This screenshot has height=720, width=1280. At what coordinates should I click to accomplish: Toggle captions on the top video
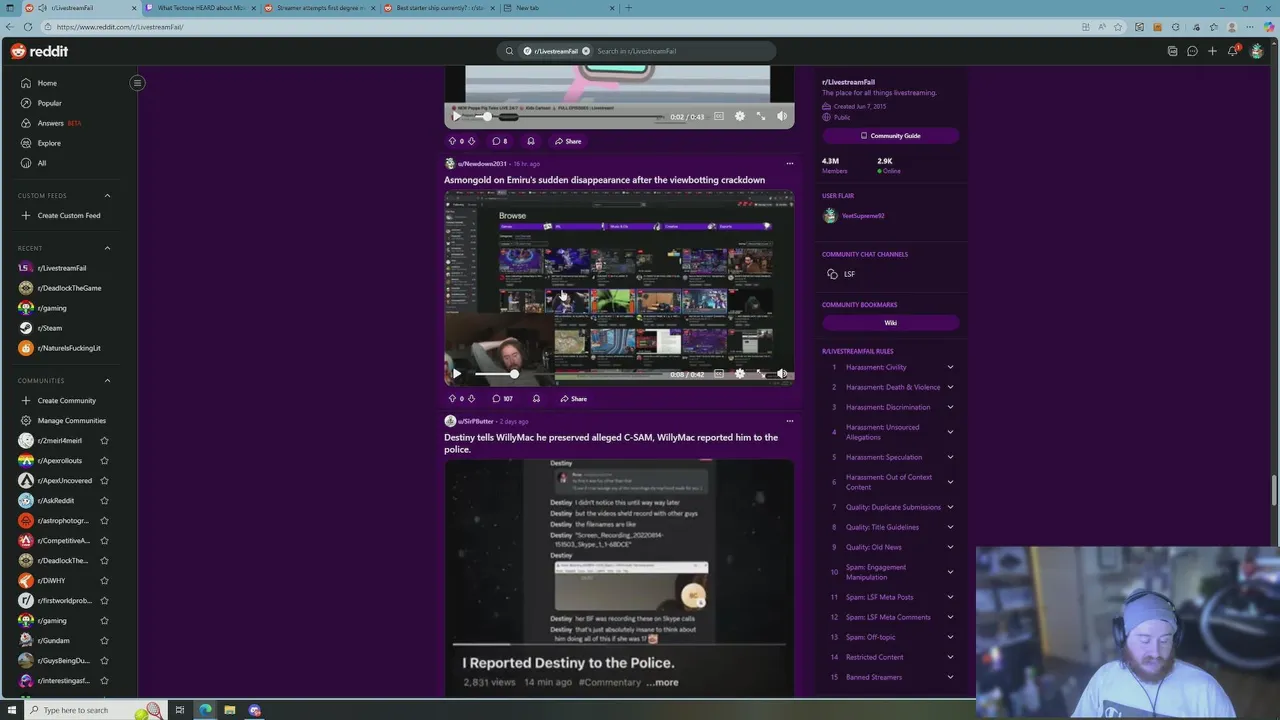[718, 116]
